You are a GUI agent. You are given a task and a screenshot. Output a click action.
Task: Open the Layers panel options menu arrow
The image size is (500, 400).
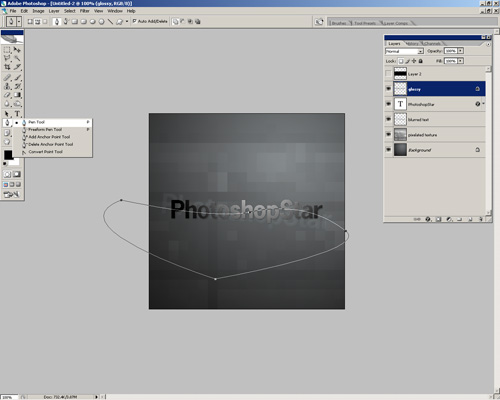click(488, 44)
